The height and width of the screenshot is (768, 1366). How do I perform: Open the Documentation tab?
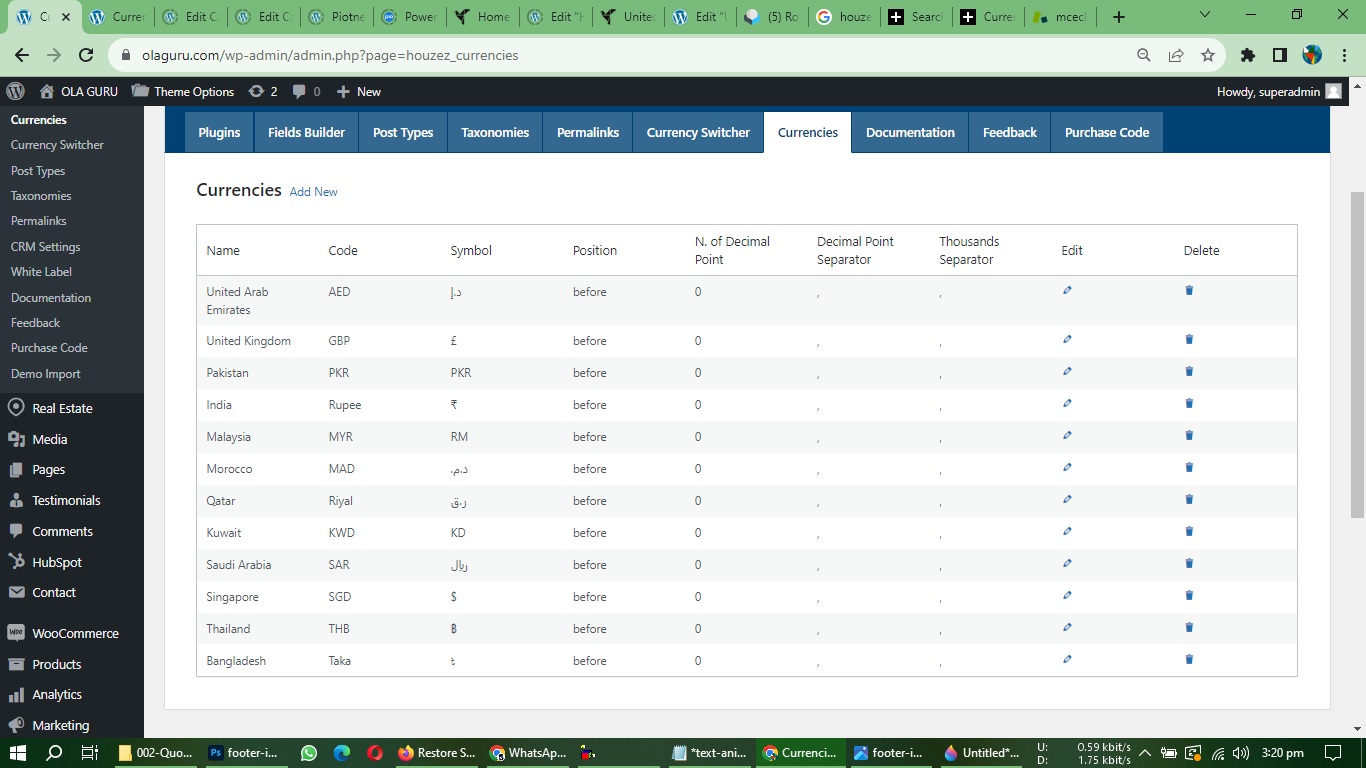click(x=910, y=132)
